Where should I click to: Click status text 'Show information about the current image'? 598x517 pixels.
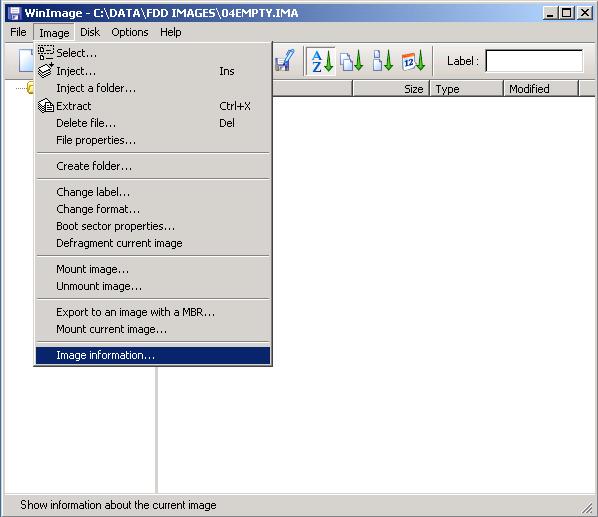coord(118,505)
